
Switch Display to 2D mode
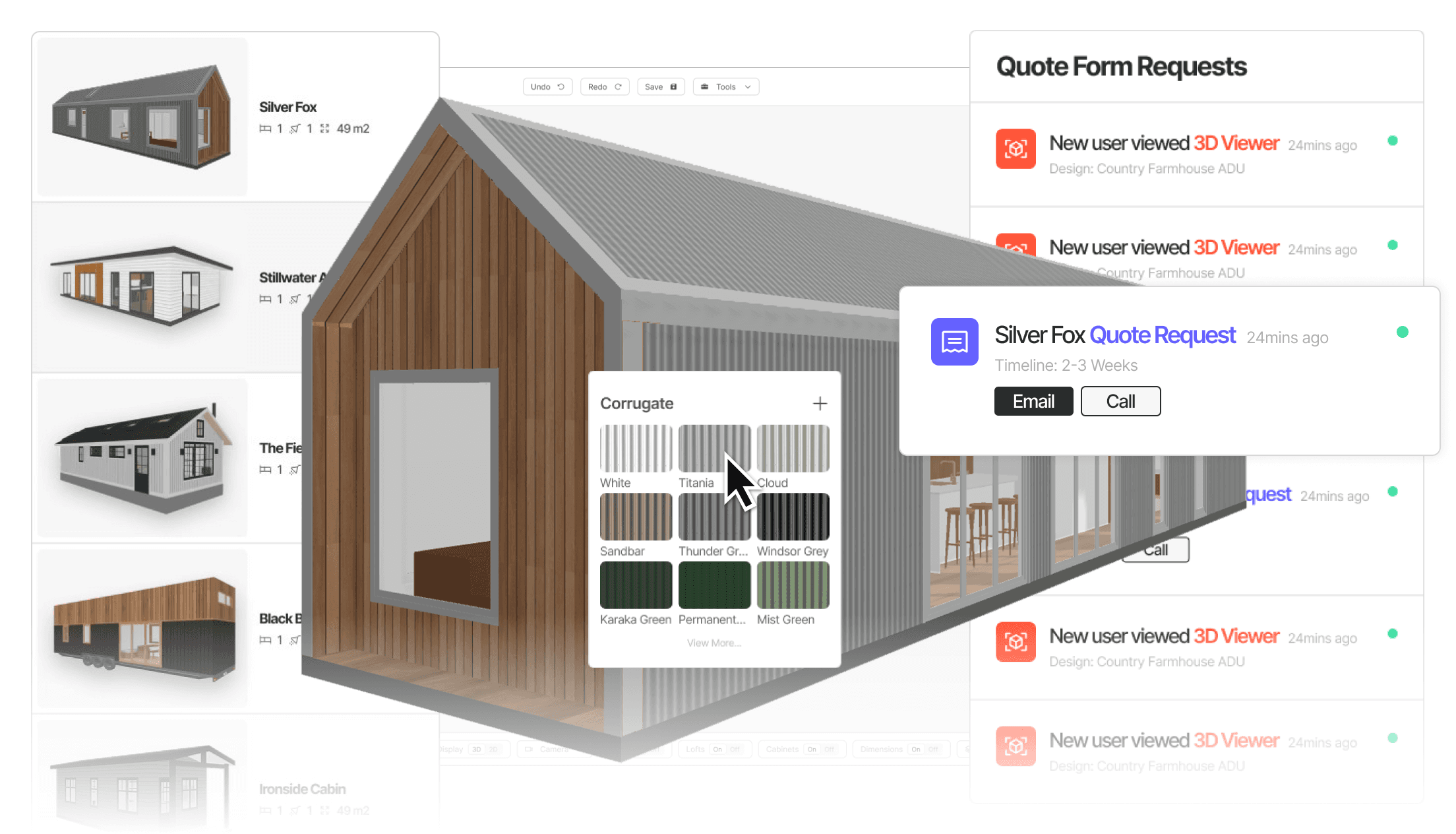click(x=493, y=750)
